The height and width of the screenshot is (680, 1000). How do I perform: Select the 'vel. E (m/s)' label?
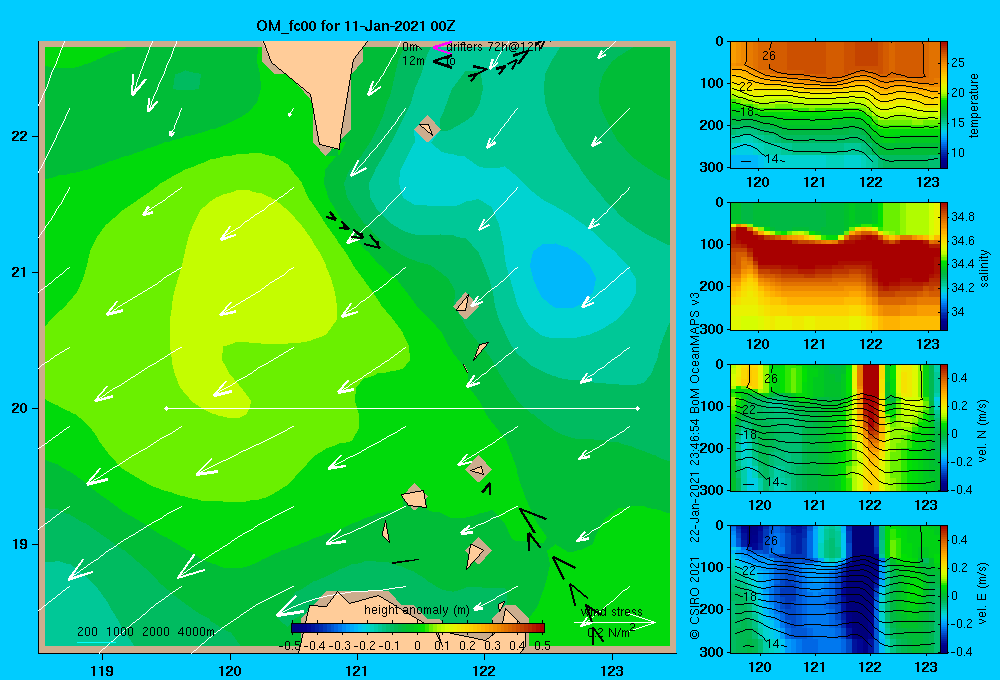point(982,591)
